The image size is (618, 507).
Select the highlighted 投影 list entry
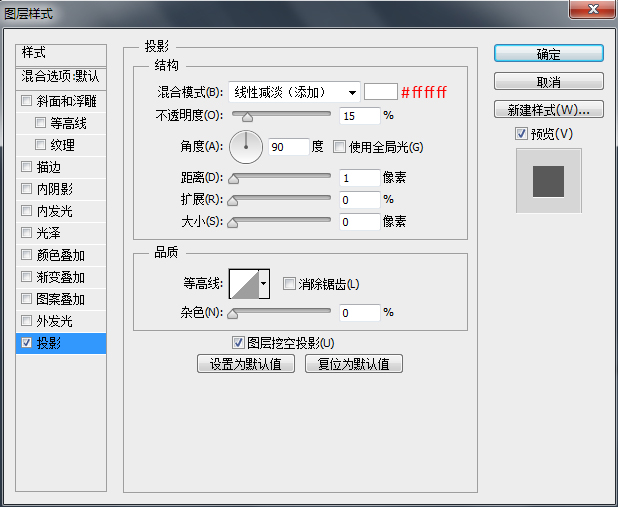61,343
